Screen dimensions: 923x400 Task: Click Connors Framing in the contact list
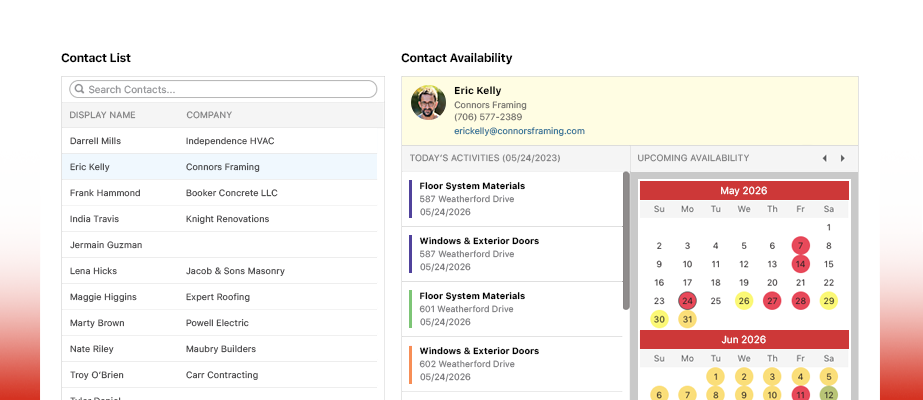tap(223, 167)
